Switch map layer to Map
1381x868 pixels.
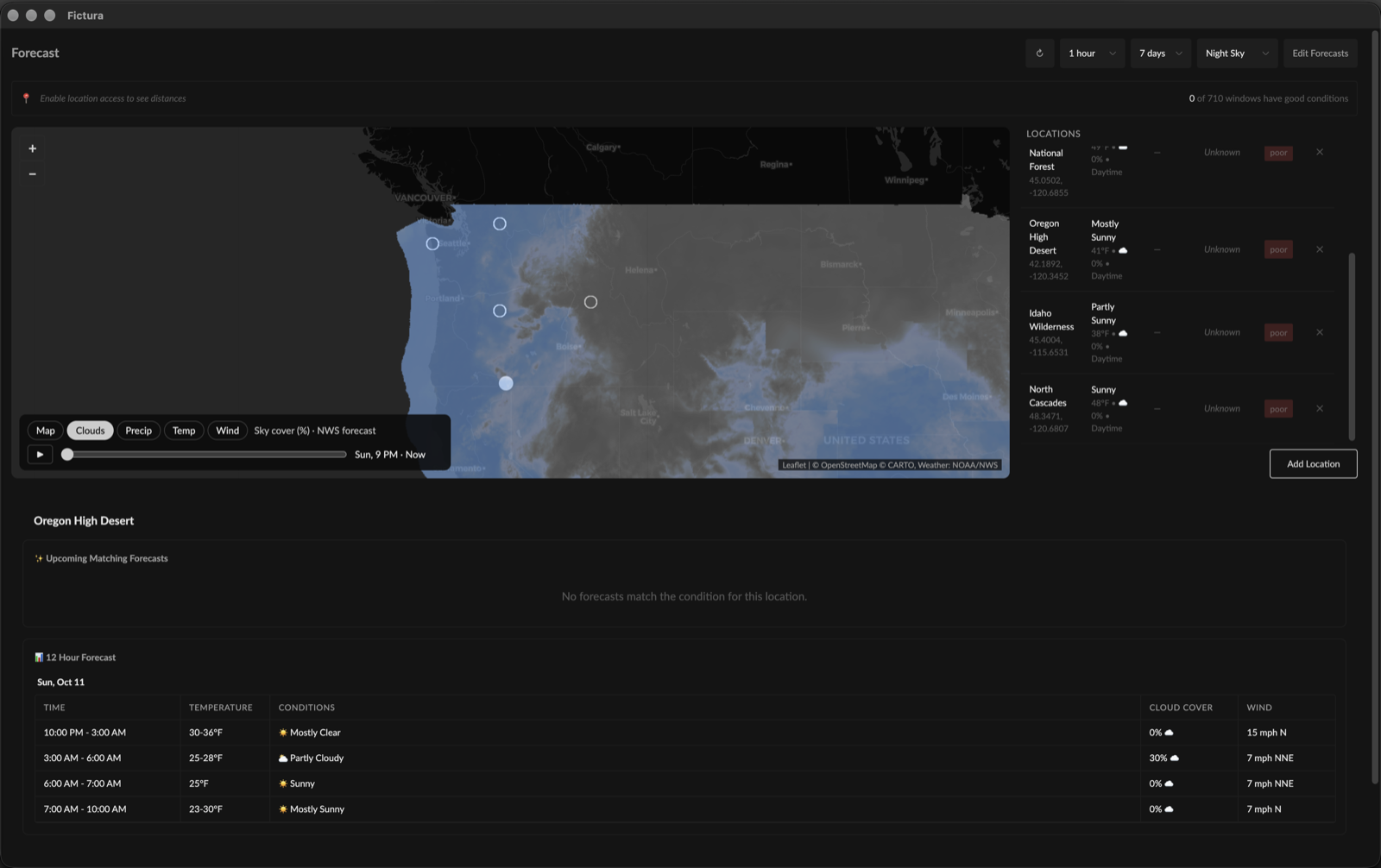point(46,431)
